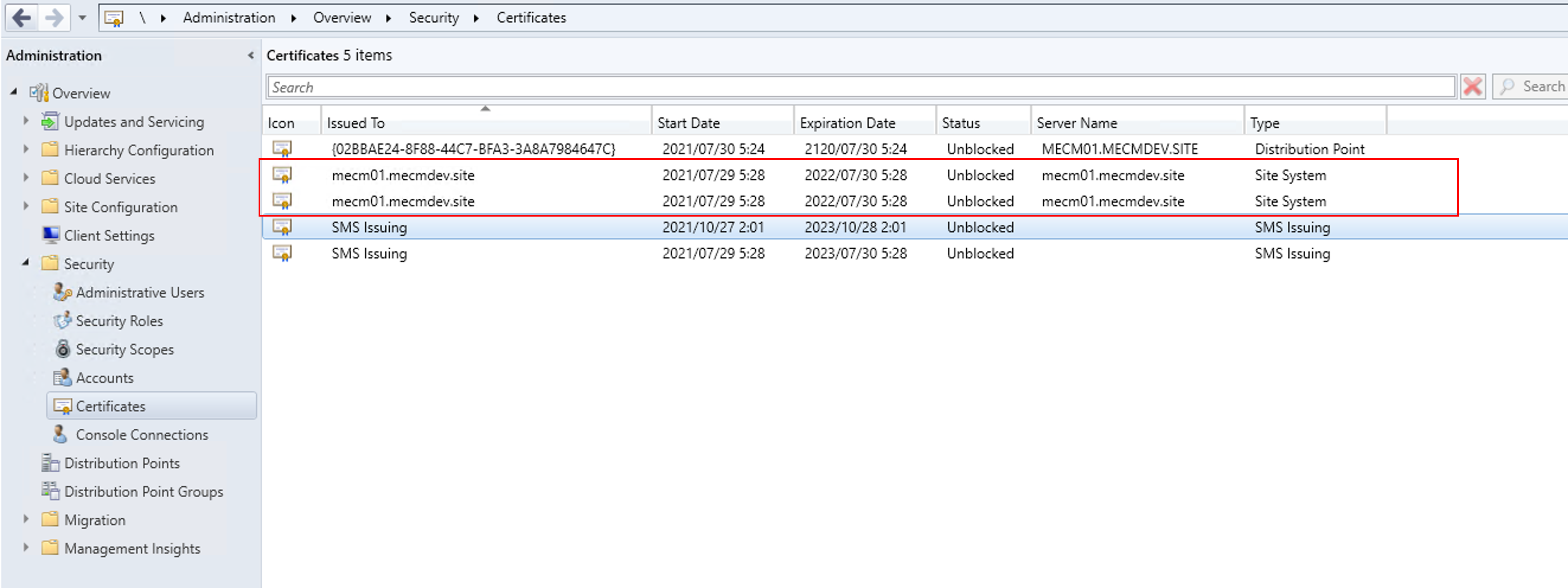Screen dimensions: 1568x588
Task: Sort by Server Name column
Action: 1138,122
